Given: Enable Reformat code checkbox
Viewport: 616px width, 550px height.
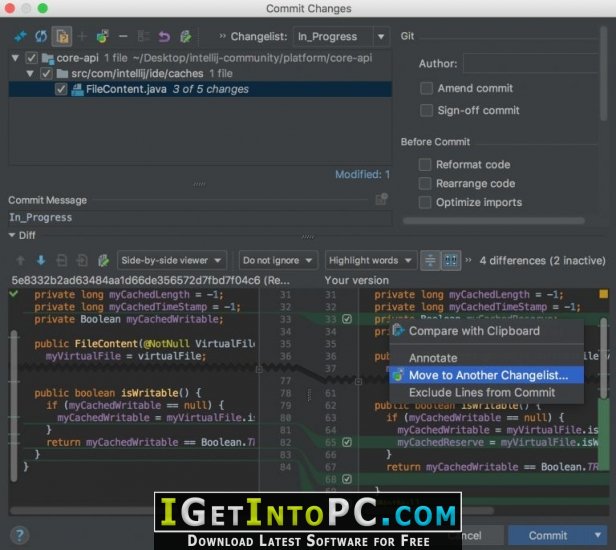Looking at the screenshot, I should point(425,164).
